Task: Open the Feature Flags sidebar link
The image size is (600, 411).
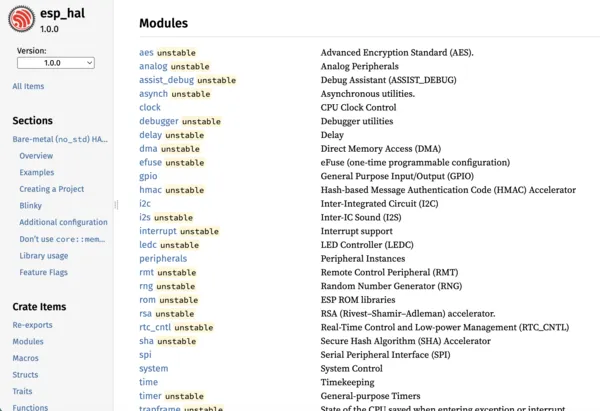Action: pyautogui.click(x=44, y=272)
